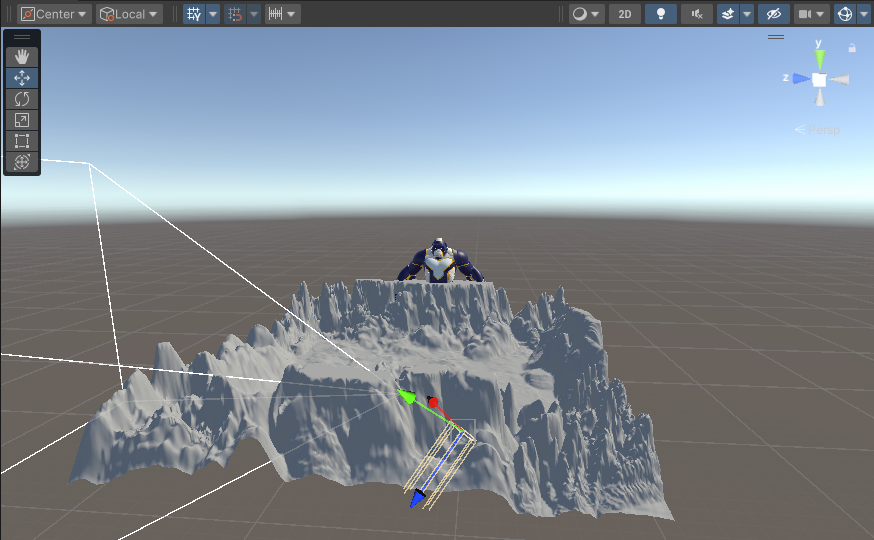The height and width of the screenshot is (540, 874).
Task: Click the blue Z axis cone on orientation gizmo
Action: tap(801, 79)
